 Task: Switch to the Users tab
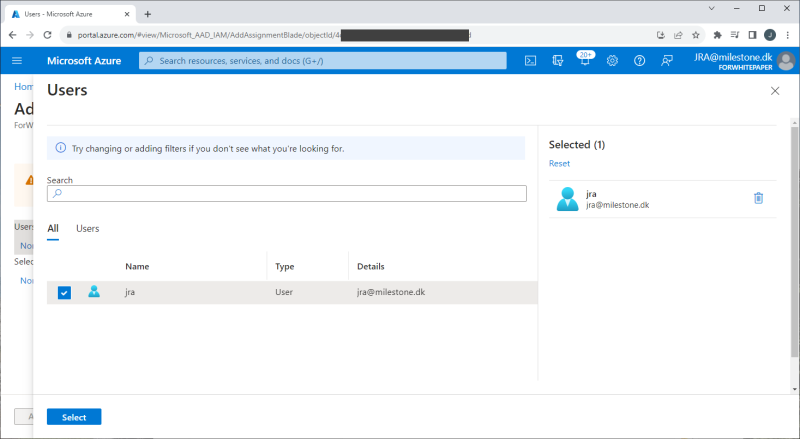tap(88, 229)
